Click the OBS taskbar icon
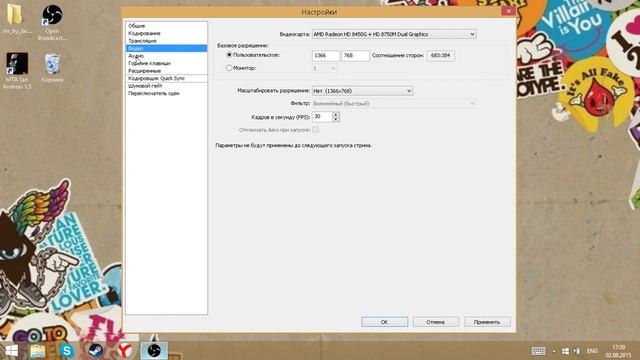 154,351
